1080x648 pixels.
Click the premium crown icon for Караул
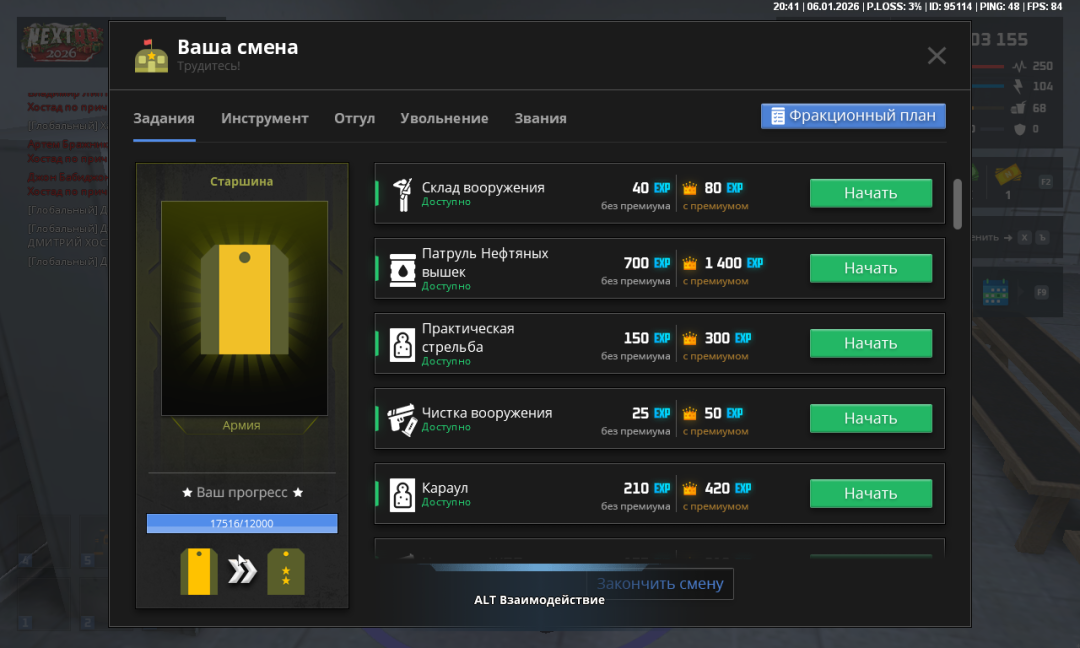point(689,489)
